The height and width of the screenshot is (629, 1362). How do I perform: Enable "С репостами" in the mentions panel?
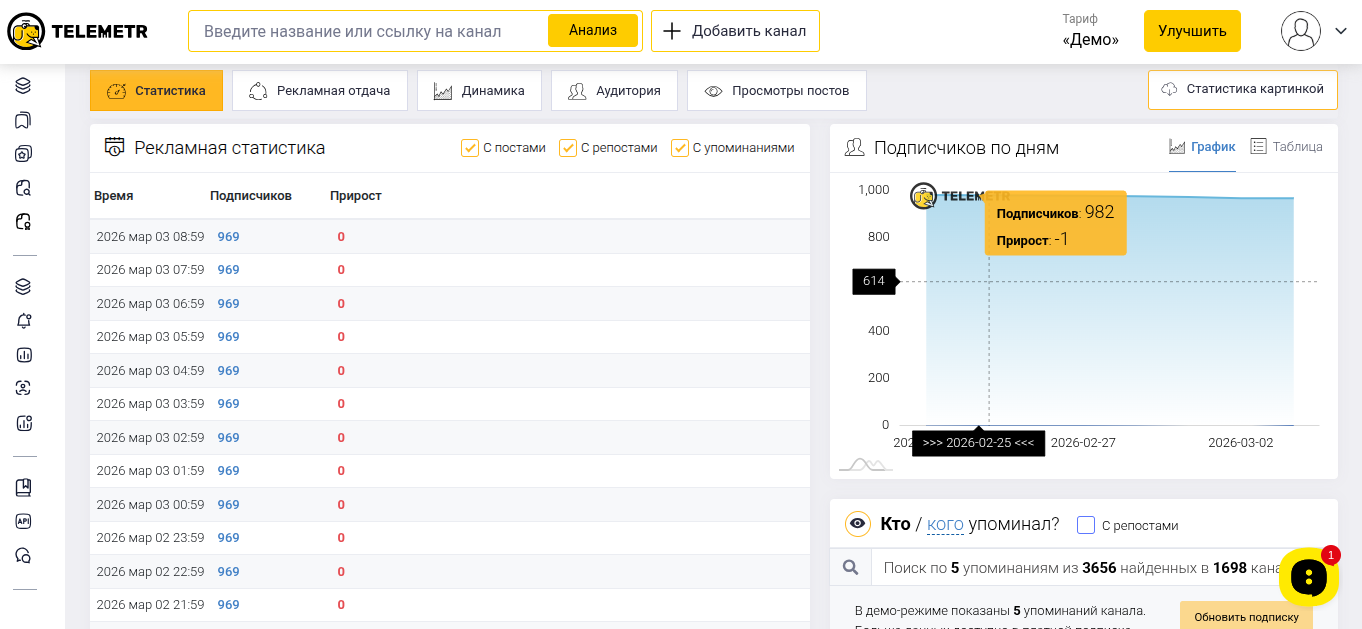[1086, 525]
